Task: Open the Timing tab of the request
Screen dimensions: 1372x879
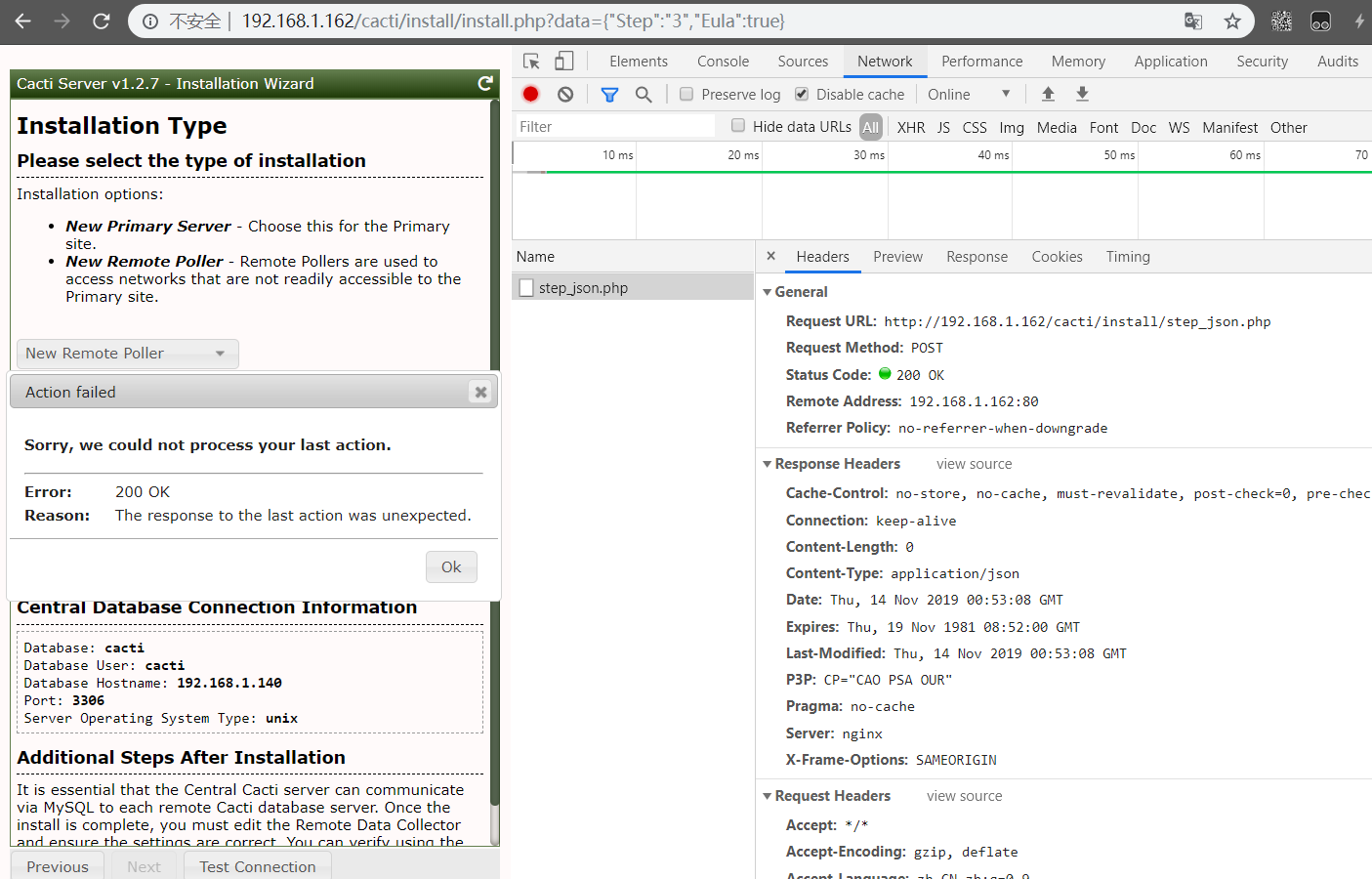Action: click(x=1128, y=256)
